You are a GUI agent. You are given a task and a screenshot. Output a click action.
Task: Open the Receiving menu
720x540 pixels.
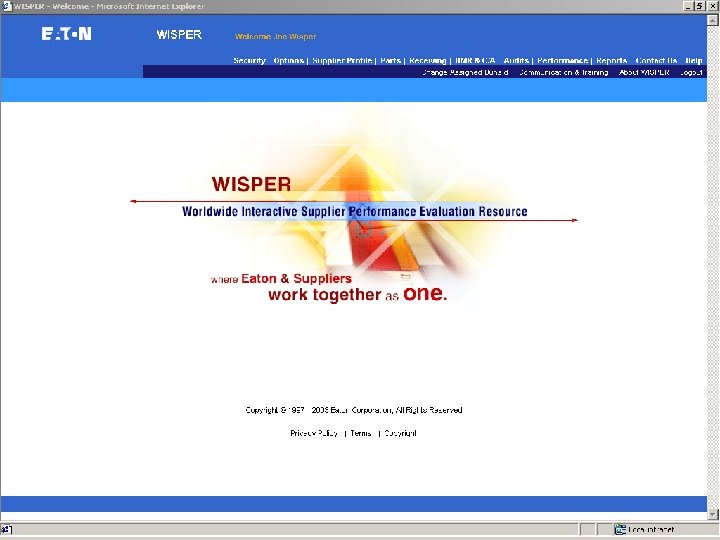click(x=428, y=61)
